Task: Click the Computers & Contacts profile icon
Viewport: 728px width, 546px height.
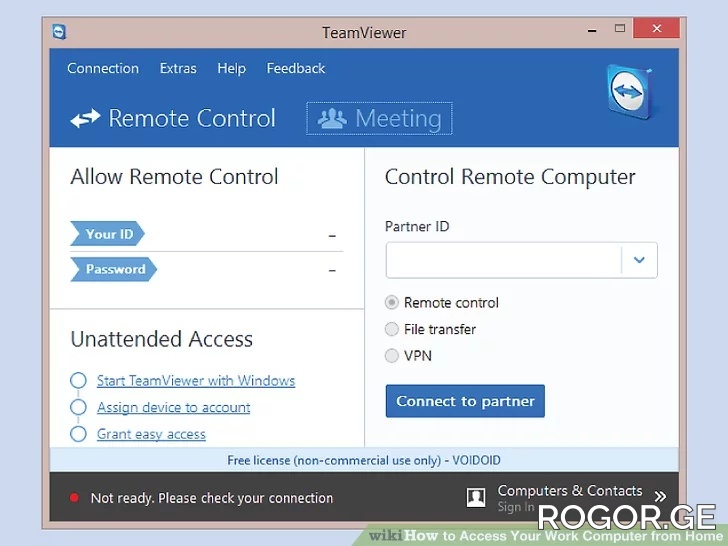Action: [x=476, y=498]
